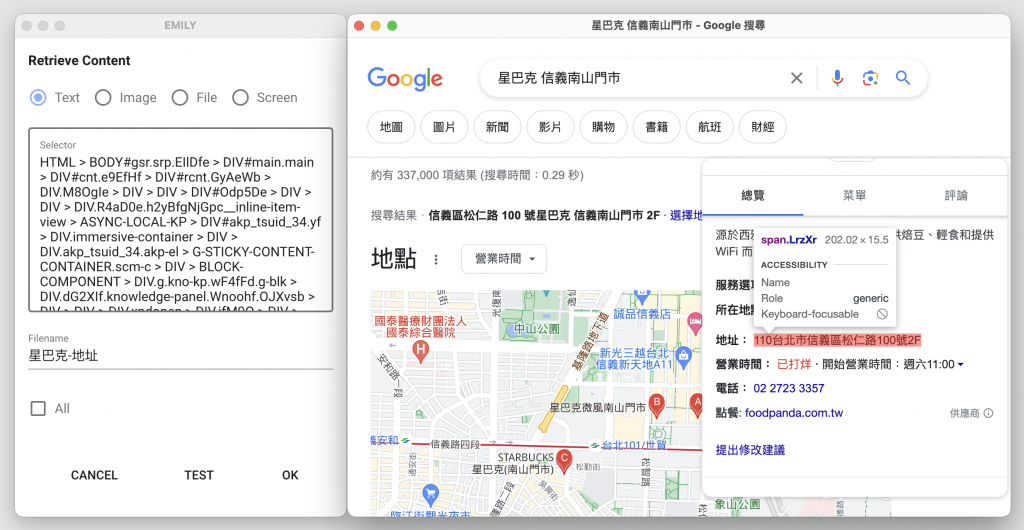
Task: Open the 書籍 filter chip
Action: point(656,127)
